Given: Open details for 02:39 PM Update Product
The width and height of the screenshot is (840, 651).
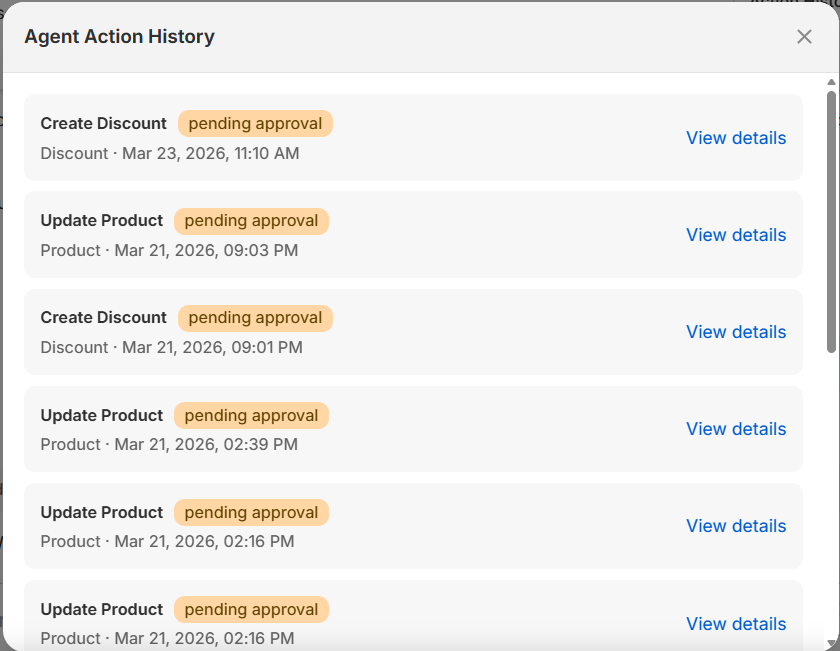Looking at the screenshot, I should click(x=736, y=429).
